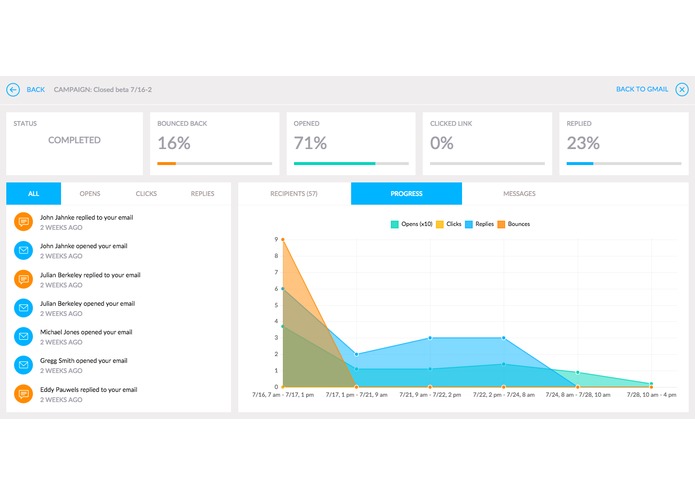
Task: Click x-axis label '7/24, 8 am - 7/28, 10 am'
Action: pos(578,394)
